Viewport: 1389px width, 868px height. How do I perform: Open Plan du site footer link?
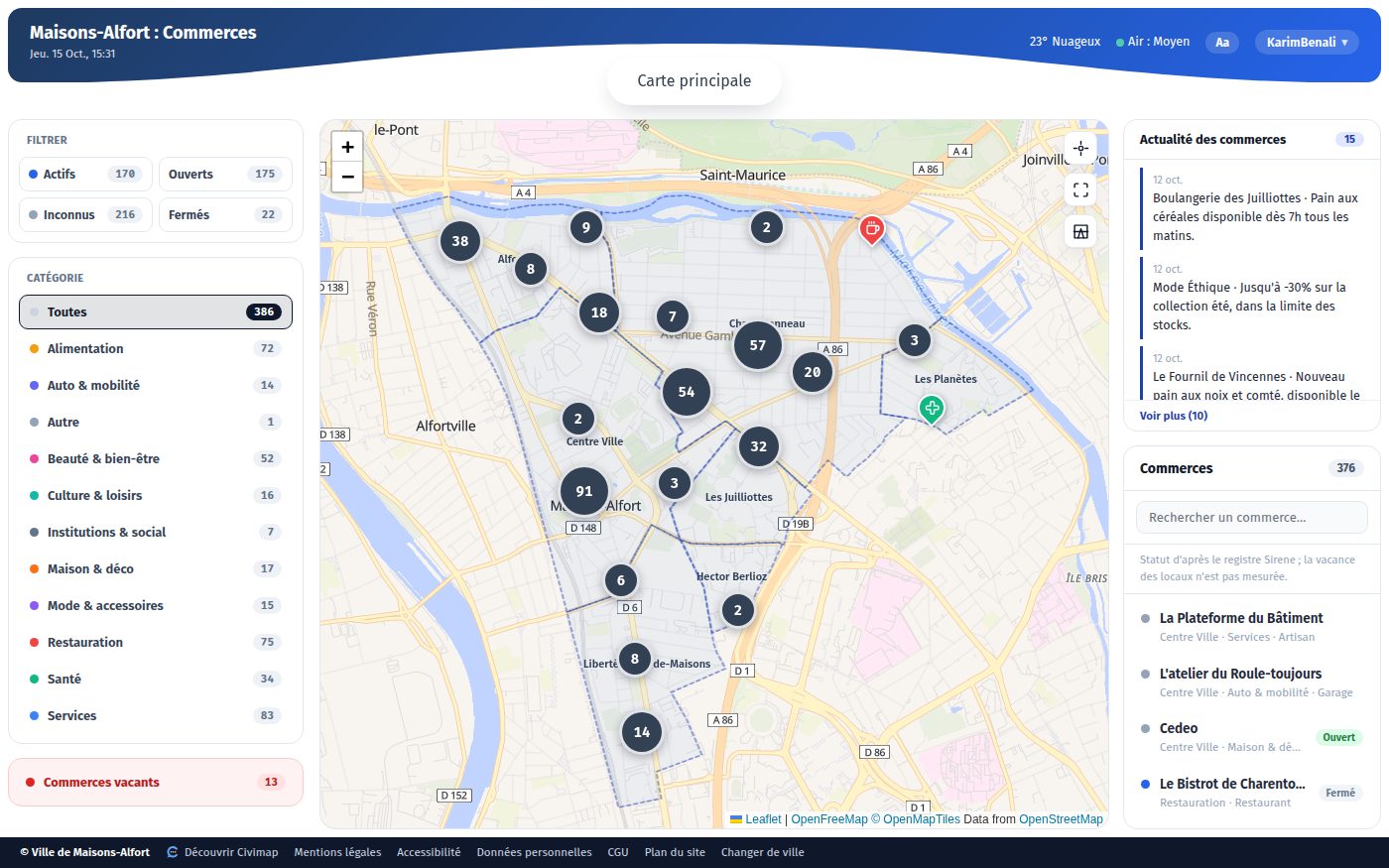tap(675, 852)
